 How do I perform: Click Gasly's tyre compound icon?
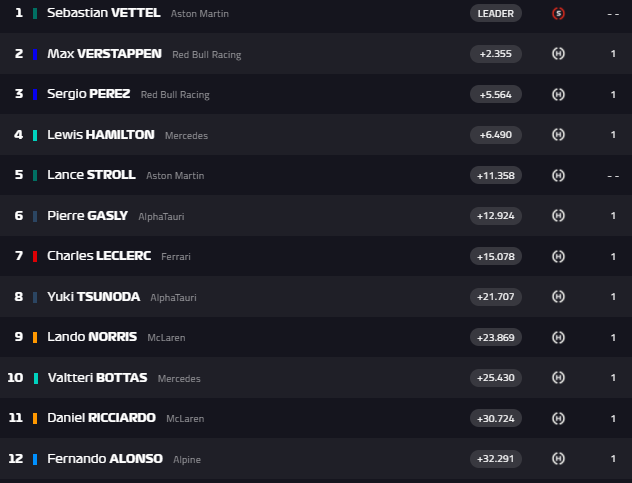pos(558,216)
